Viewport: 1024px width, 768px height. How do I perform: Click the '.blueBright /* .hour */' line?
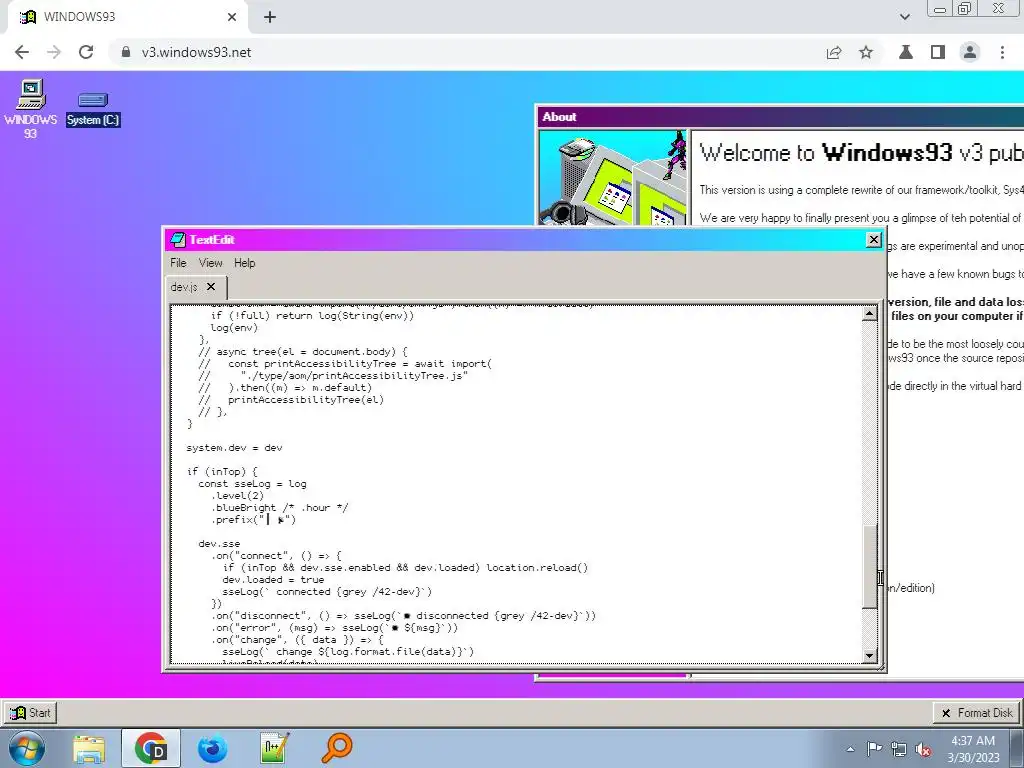(279, 507)
